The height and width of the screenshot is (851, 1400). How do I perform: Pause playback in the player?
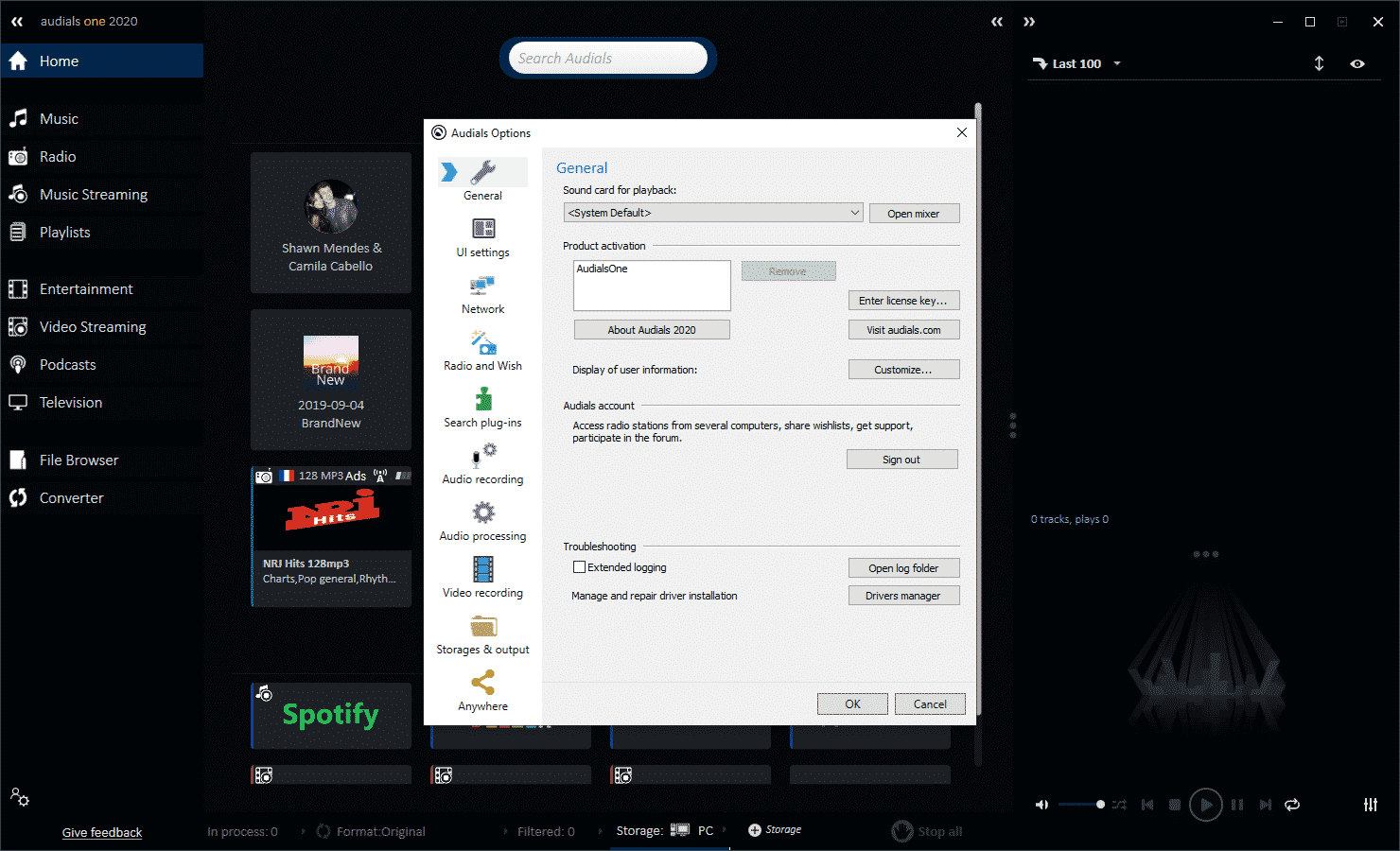(1236, 805)
